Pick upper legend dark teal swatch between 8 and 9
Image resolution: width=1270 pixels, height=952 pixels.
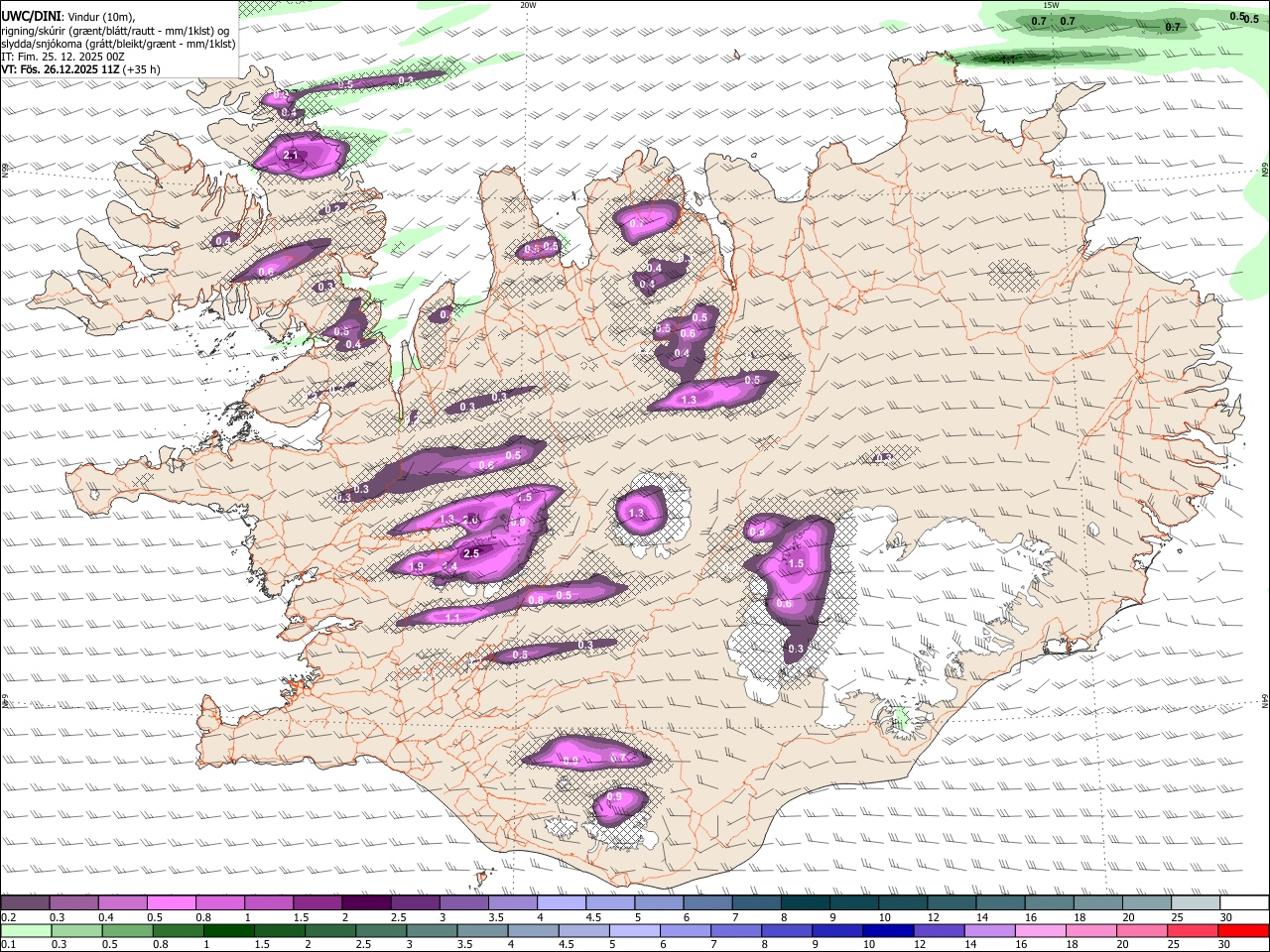(806, 902)
